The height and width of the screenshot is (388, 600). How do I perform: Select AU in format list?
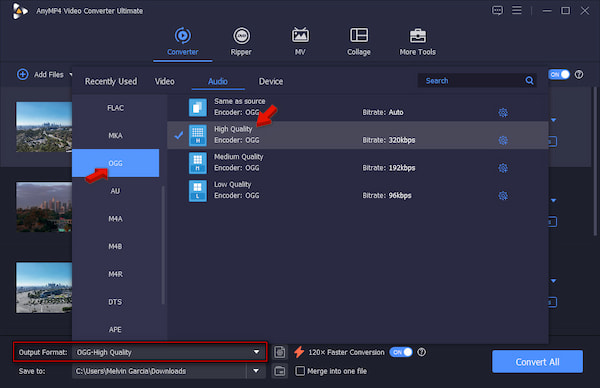tap(116, 191)
